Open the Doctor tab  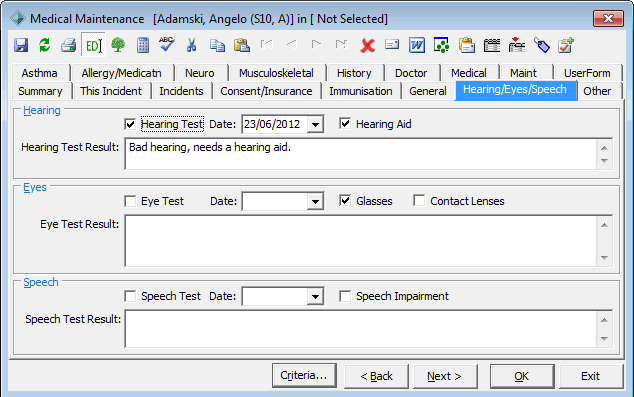point(411,73)
